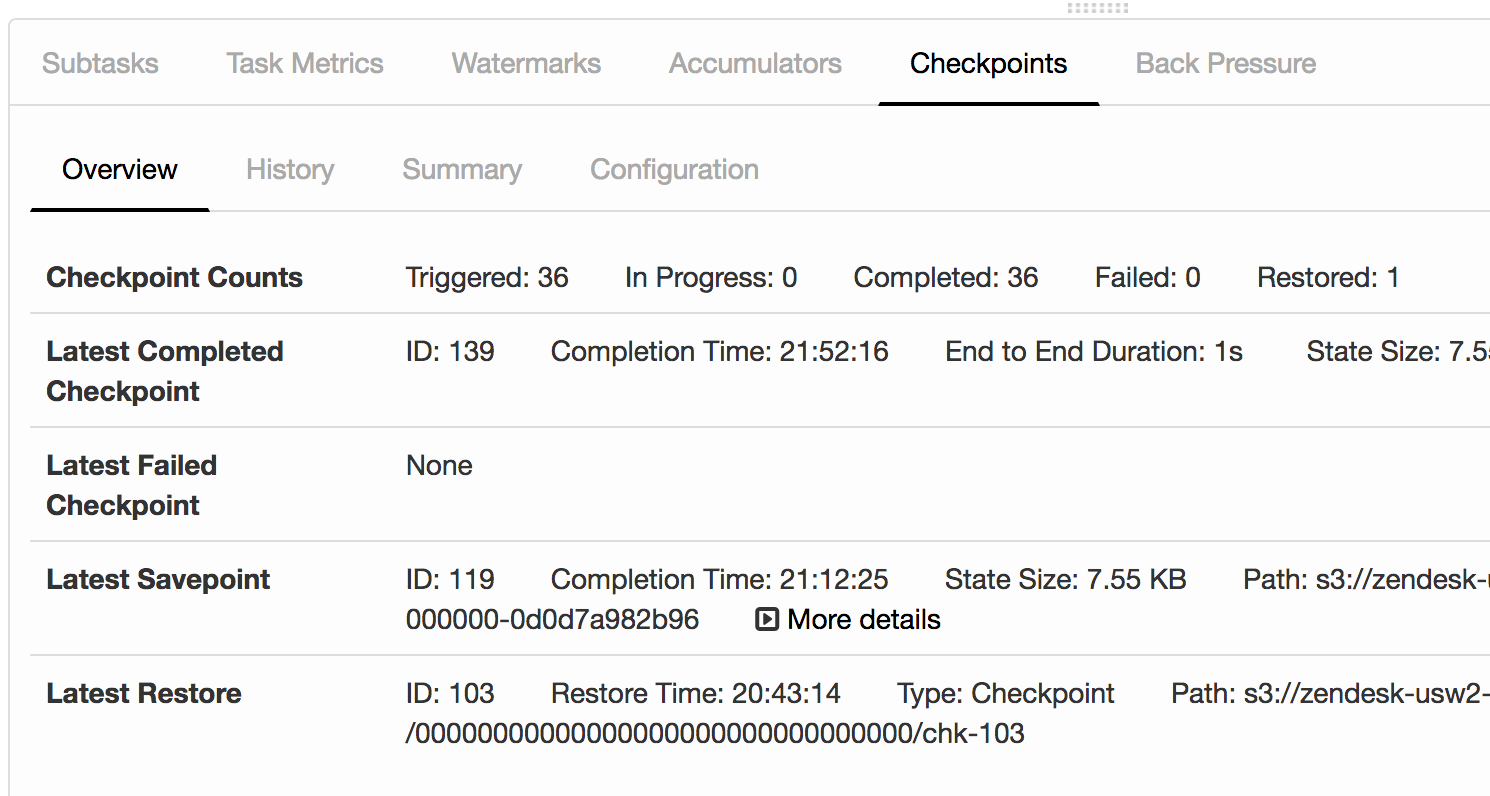This screenshot has width=1490, height=796.
Task: Open the Task Metrics tab
Action: click(x=305, y=64)
